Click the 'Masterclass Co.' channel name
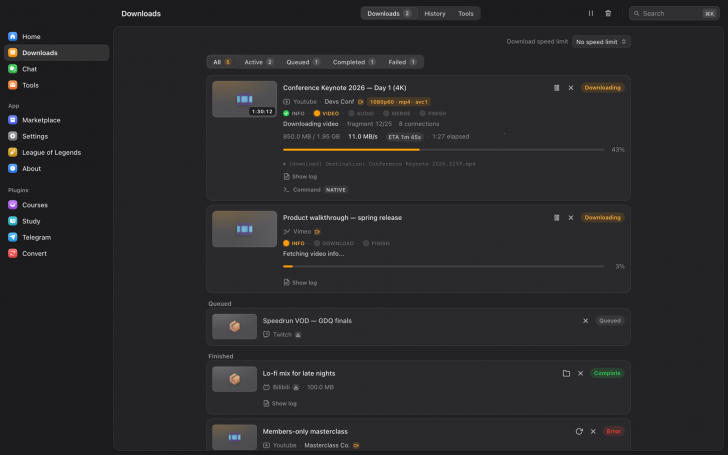The width and height of the screenshot is (728, 455). (327, 446)
